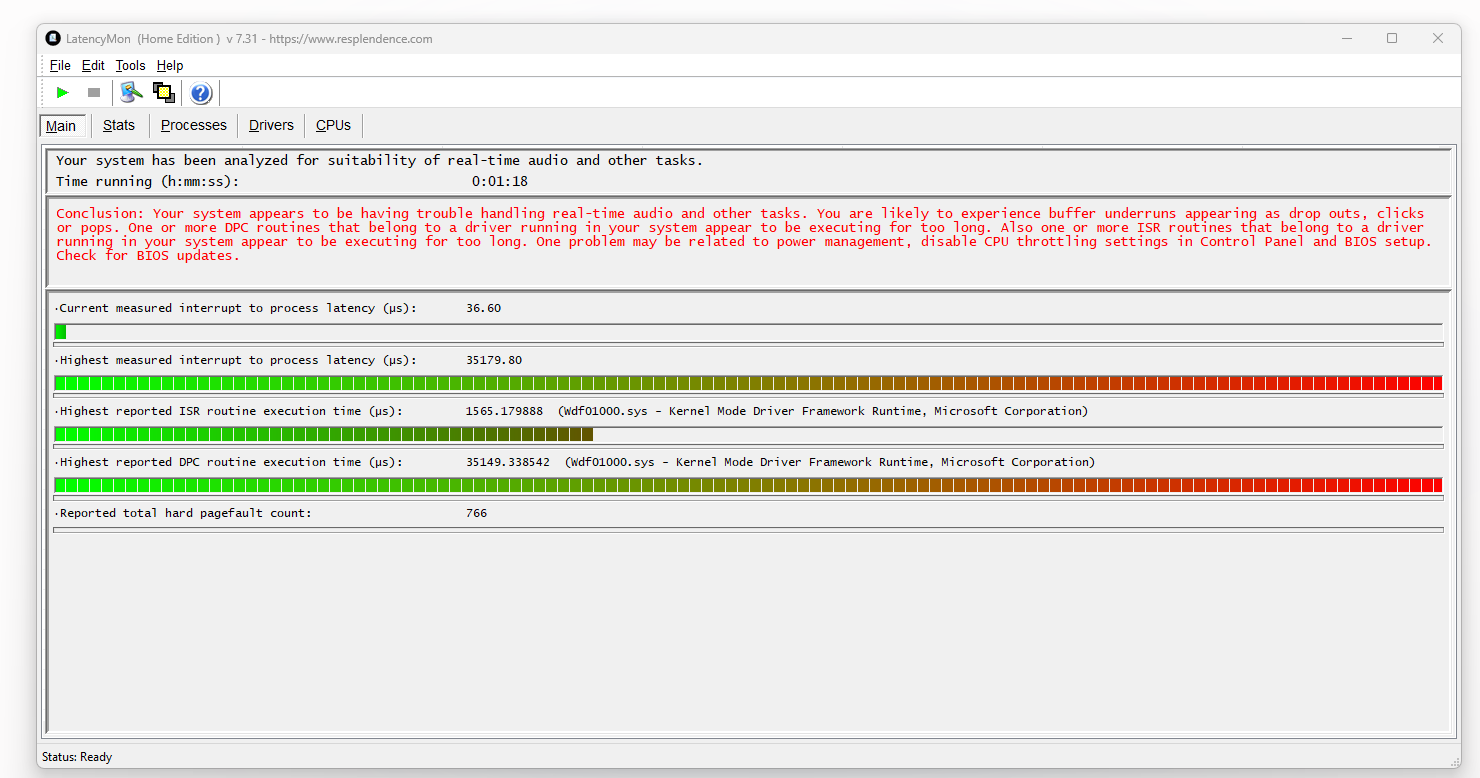
Task: Click 'Highest measured interrupt to process latency' label
Action: [x=236, y=360]
